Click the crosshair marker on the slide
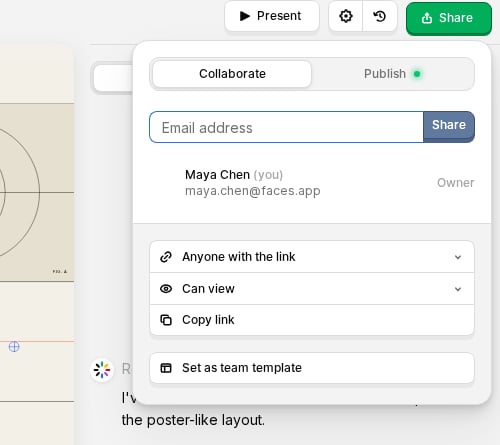The image size is (500, 445). (14, 347)
